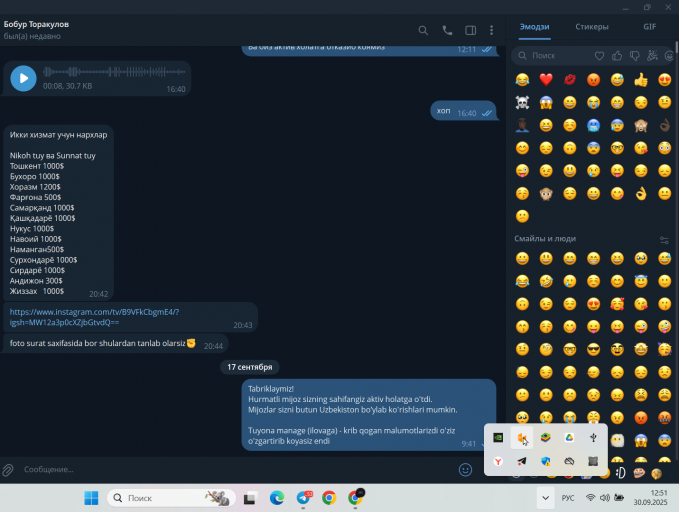The width and height of the screenshot is (679, 512).
Task: Click the Сообщение message input field
Action: tap(238, 470)
